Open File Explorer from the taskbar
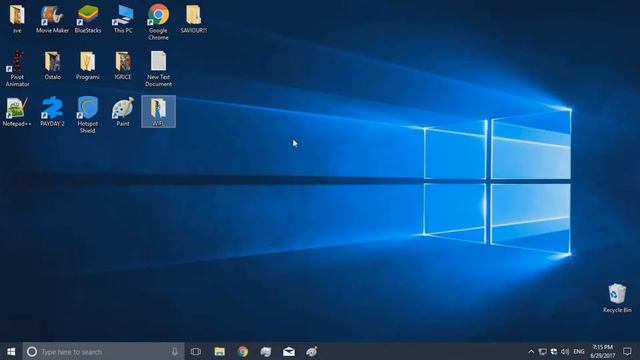 click(220, 351)
